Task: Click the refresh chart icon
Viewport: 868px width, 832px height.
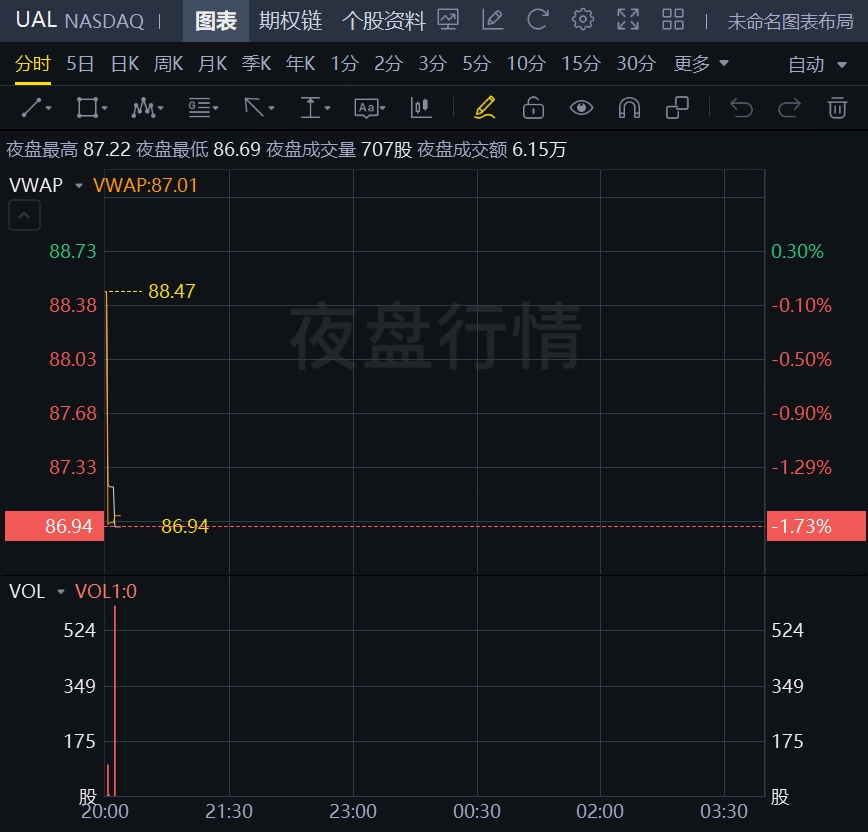Action: (538, 19)
